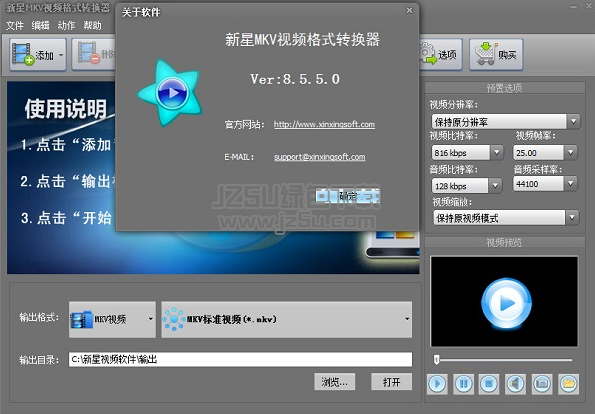Expand the 视频帧率 25.00 dropdown
Viewport: 595px width, 414px height.
coord(570,153)
